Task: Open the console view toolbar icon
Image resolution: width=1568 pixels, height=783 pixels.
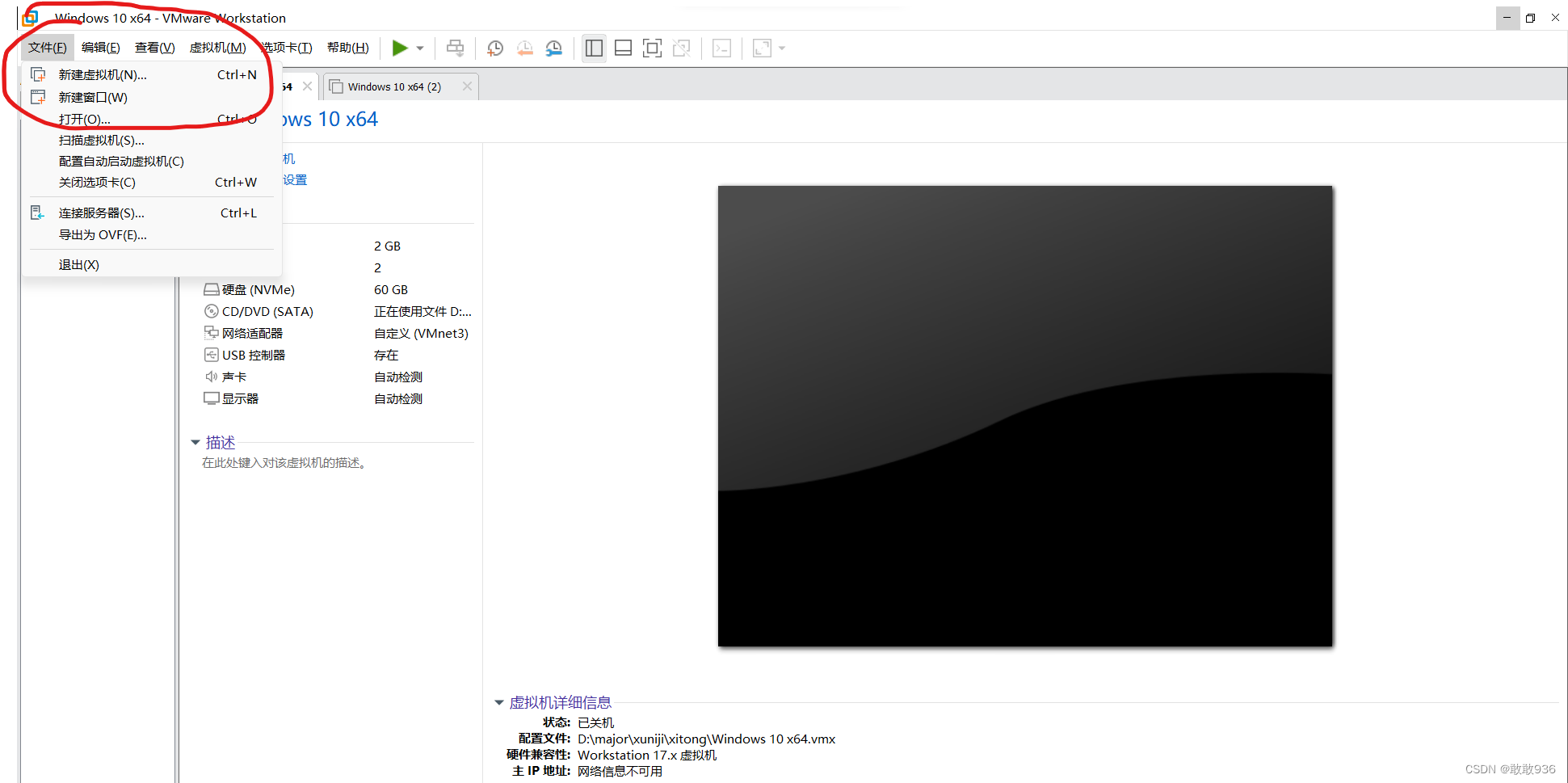Action: [x=721, y=48]
